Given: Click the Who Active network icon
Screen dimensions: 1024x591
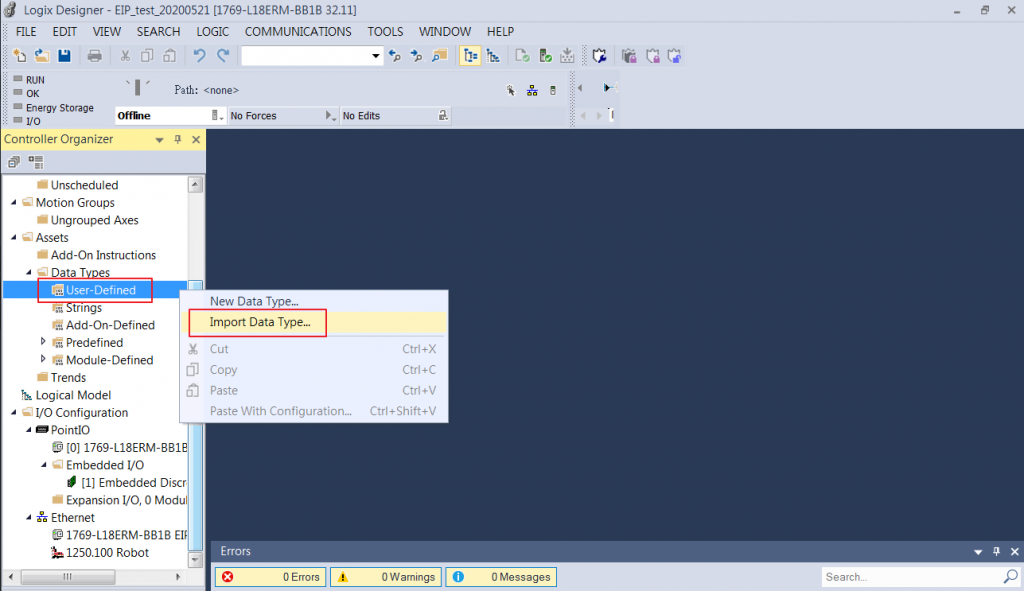Looking at the screenshot, I should (x=532, y=90).
